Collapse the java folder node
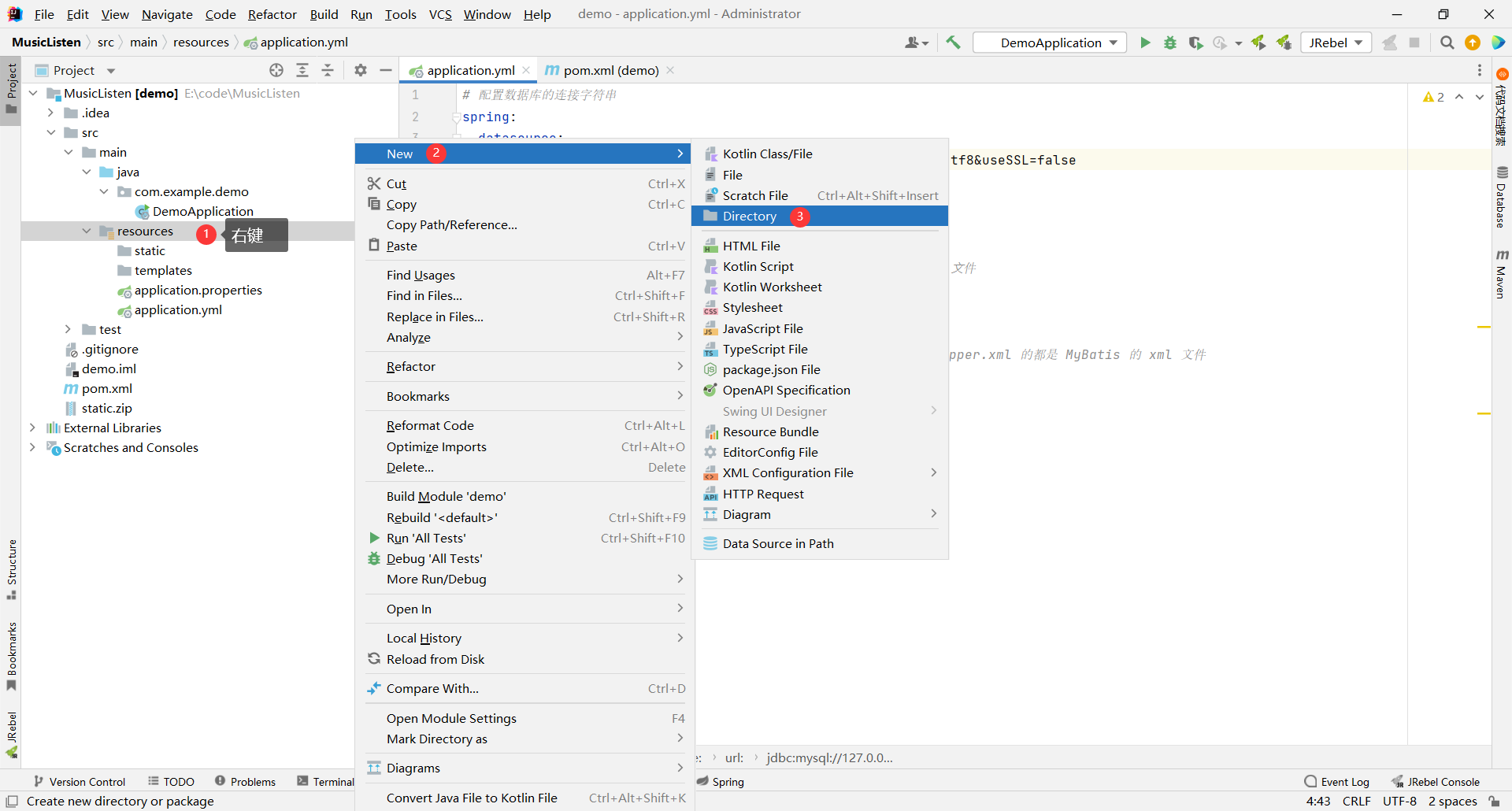Image resolution: width=1512 pixels, height=811 pixels. (87, 172)
